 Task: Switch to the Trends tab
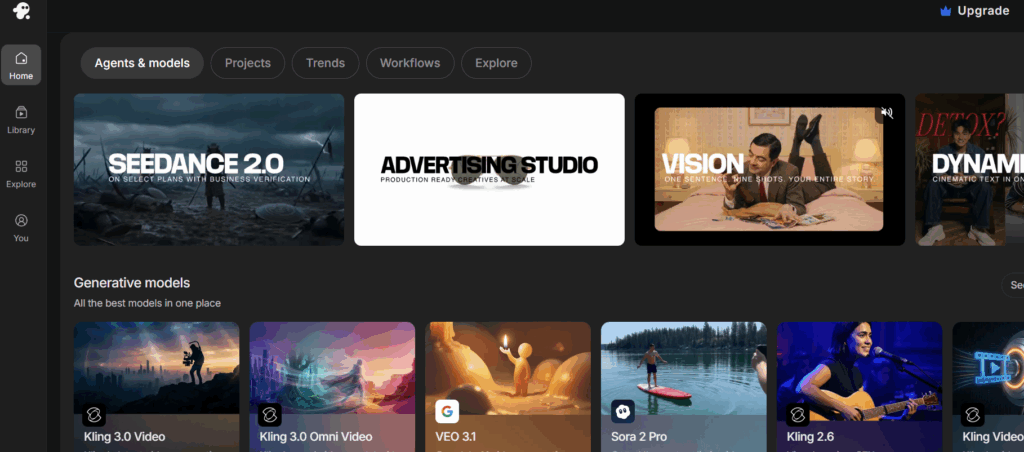click(325, 63)
